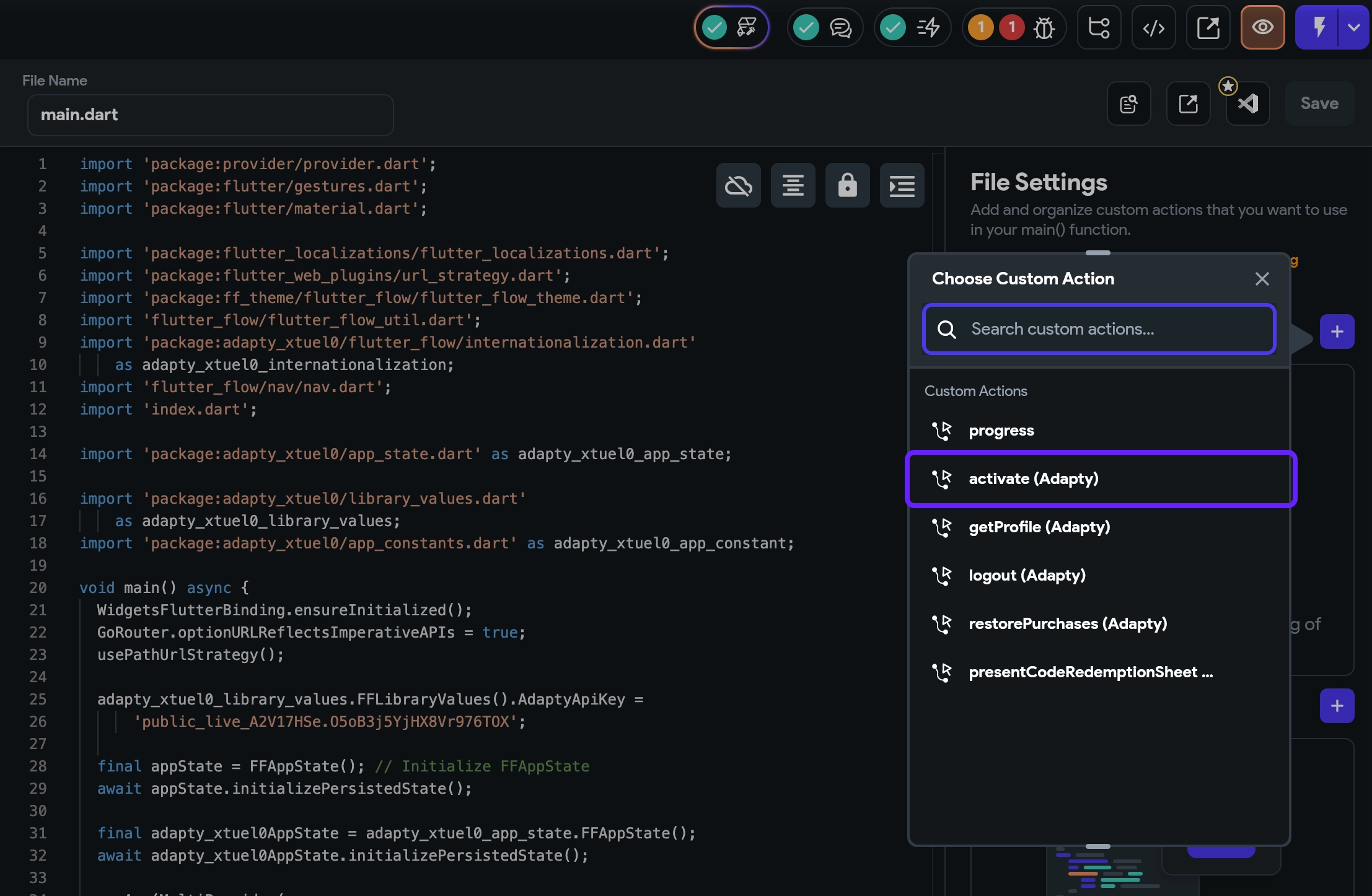1372x896 pixels.
Task: Click the orange warnings count badge
Action: click(981, 27)
